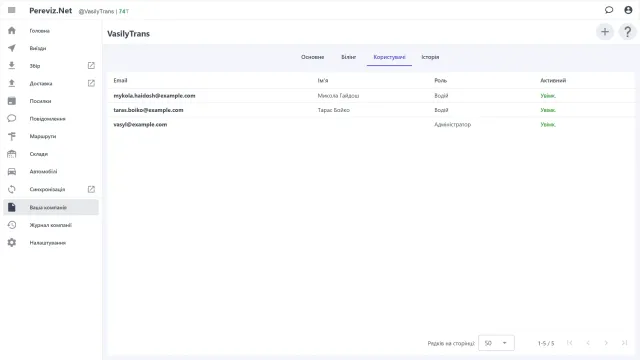Open Налаштування settings gear item
The width and height of the screenshot is (640, 360).
51,242
